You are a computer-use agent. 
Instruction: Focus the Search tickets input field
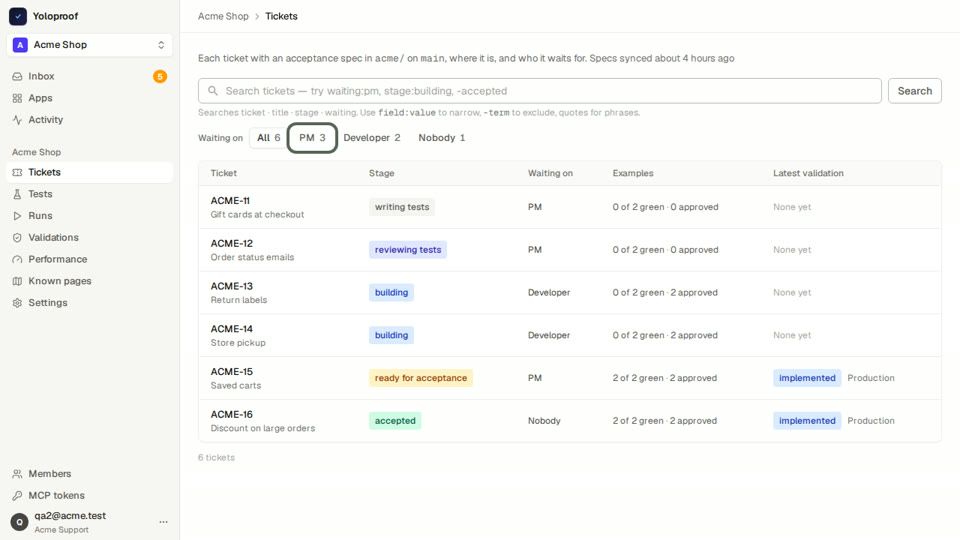pos(539,91)
